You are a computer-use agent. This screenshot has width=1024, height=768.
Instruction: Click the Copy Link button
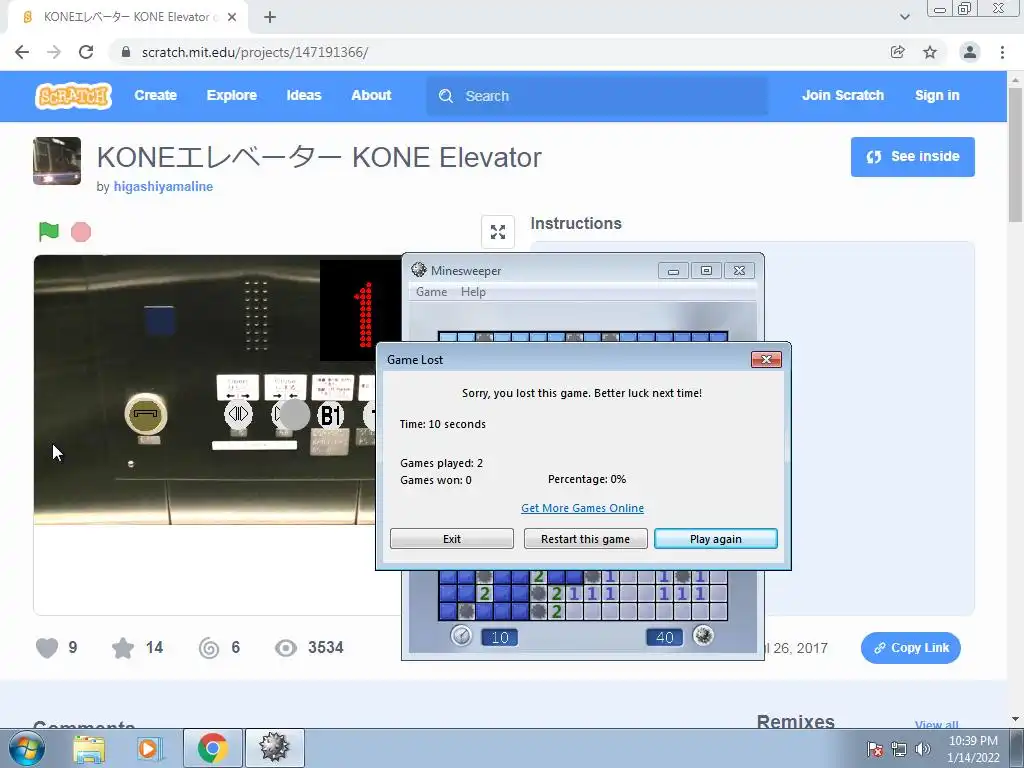[x=911, y=648]
